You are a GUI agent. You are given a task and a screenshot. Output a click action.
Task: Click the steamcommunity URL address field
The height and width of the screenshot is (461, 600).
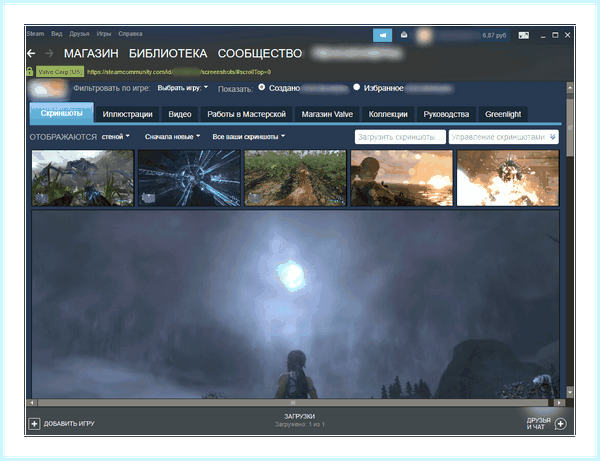pyautogui.click(x=179, y=72)
